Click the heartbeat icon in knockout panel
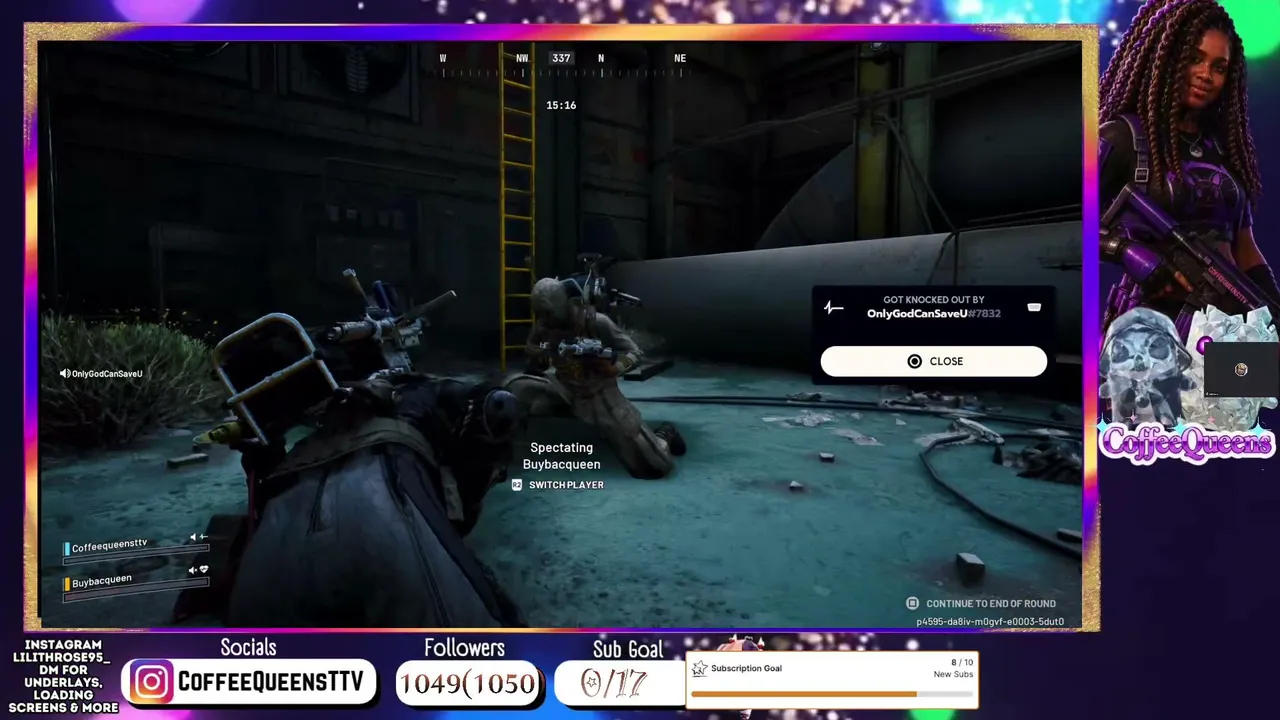Viewport: 1280px width, 720px height. (x=834, y=307)
